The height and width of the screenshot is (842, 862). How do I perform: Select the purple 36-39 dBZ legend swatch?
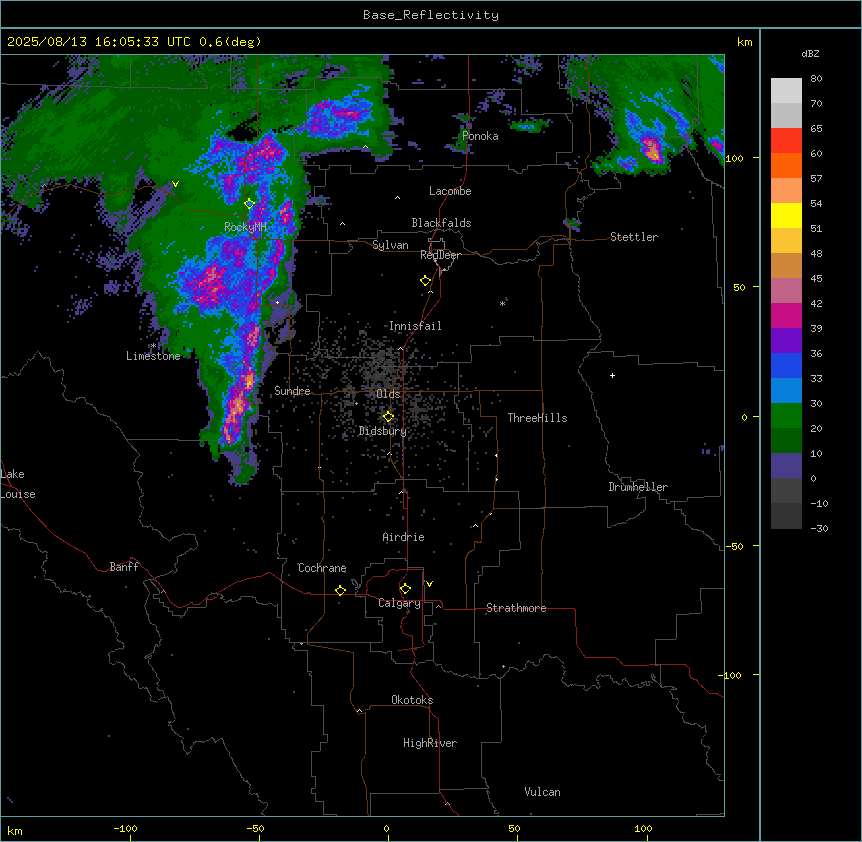pyautogui.click(x=786, y=341)
